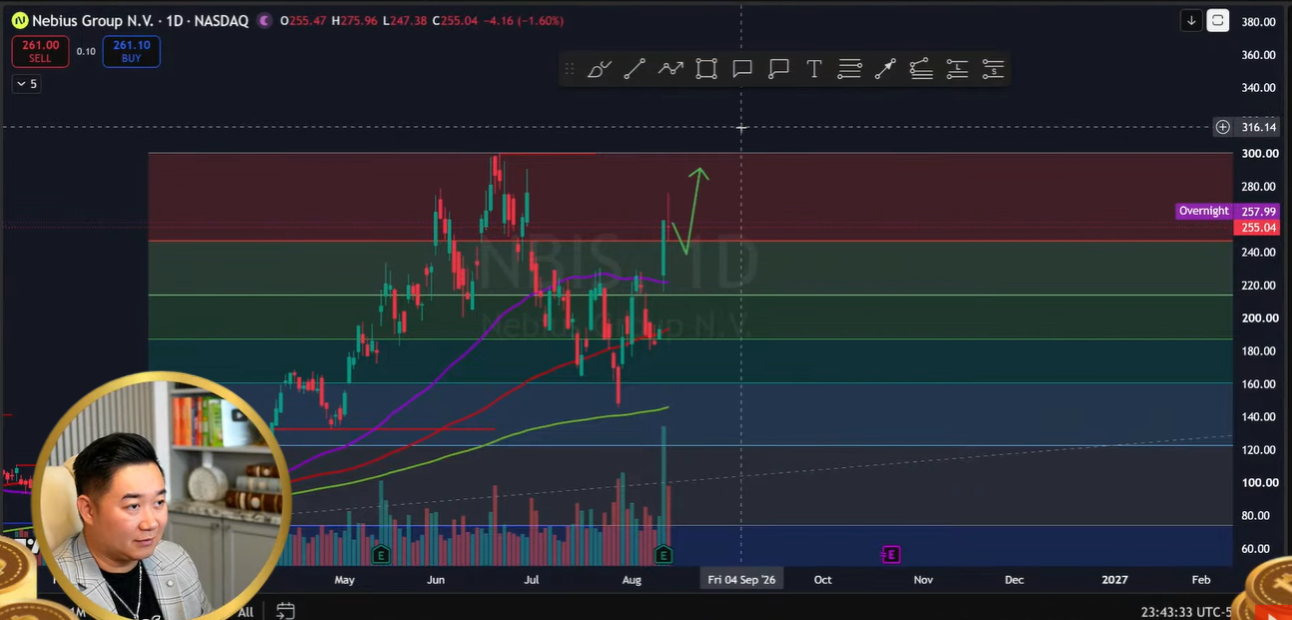Screen dimensions: 1292x620
Task: Select the short position tool
Action: 993,69
